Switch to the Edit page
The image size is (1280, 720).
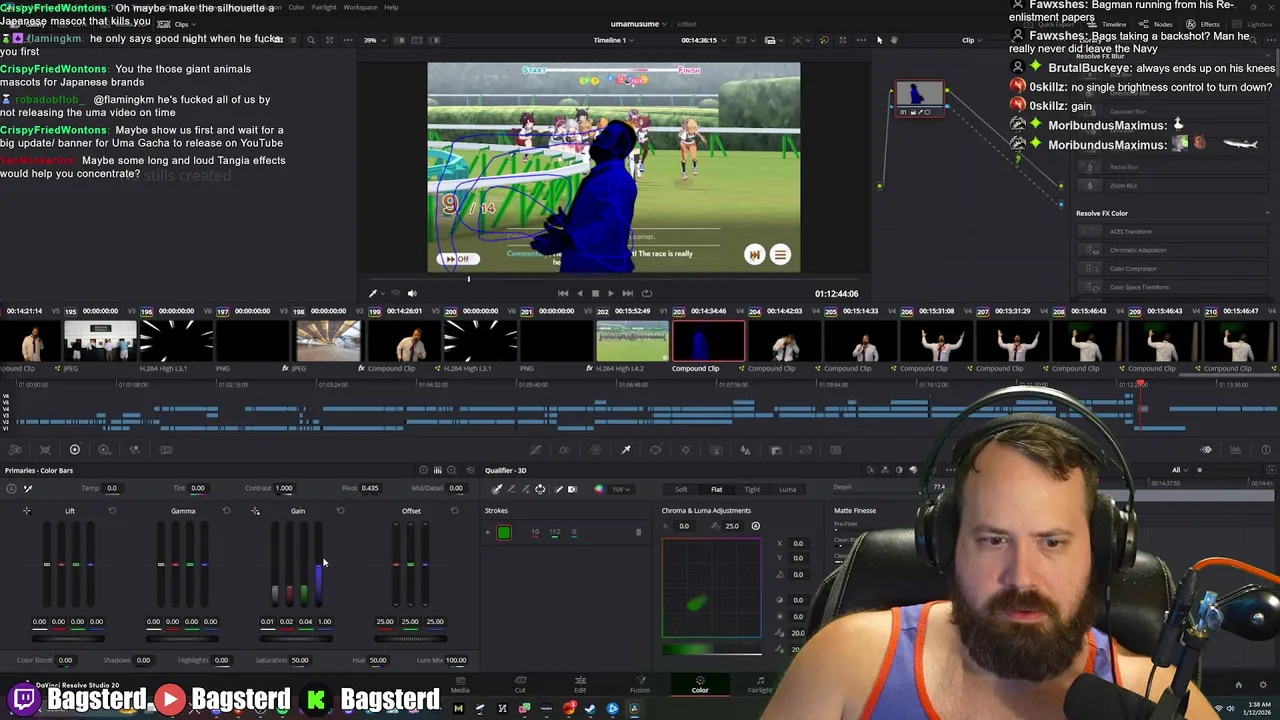(580, 684)
